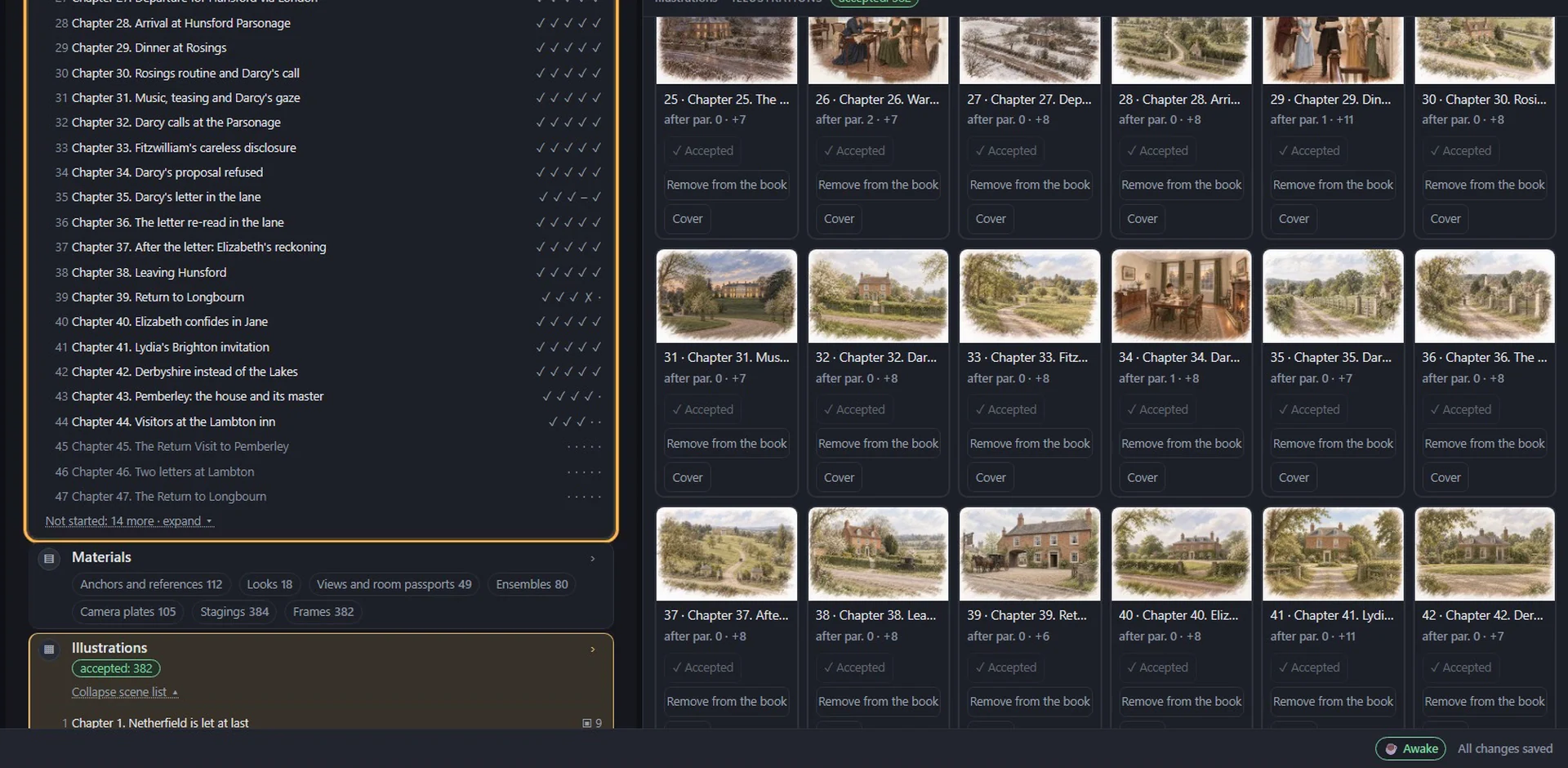1568x768 pixels.
Task: Open the Stagings 384 chip
Action: 234,612
